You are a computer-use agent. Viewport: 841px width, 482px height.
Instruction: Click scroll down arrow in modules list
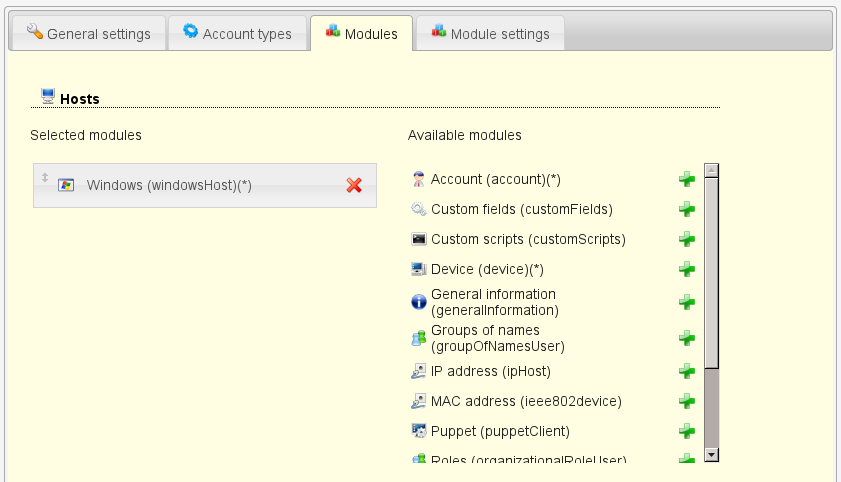tap(712, 453)
